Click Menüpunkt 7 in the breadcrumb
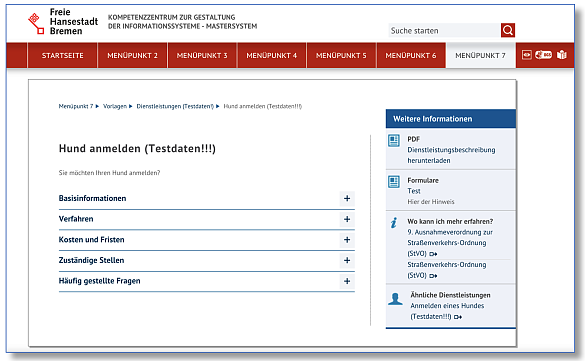 [x=76, y=106]
